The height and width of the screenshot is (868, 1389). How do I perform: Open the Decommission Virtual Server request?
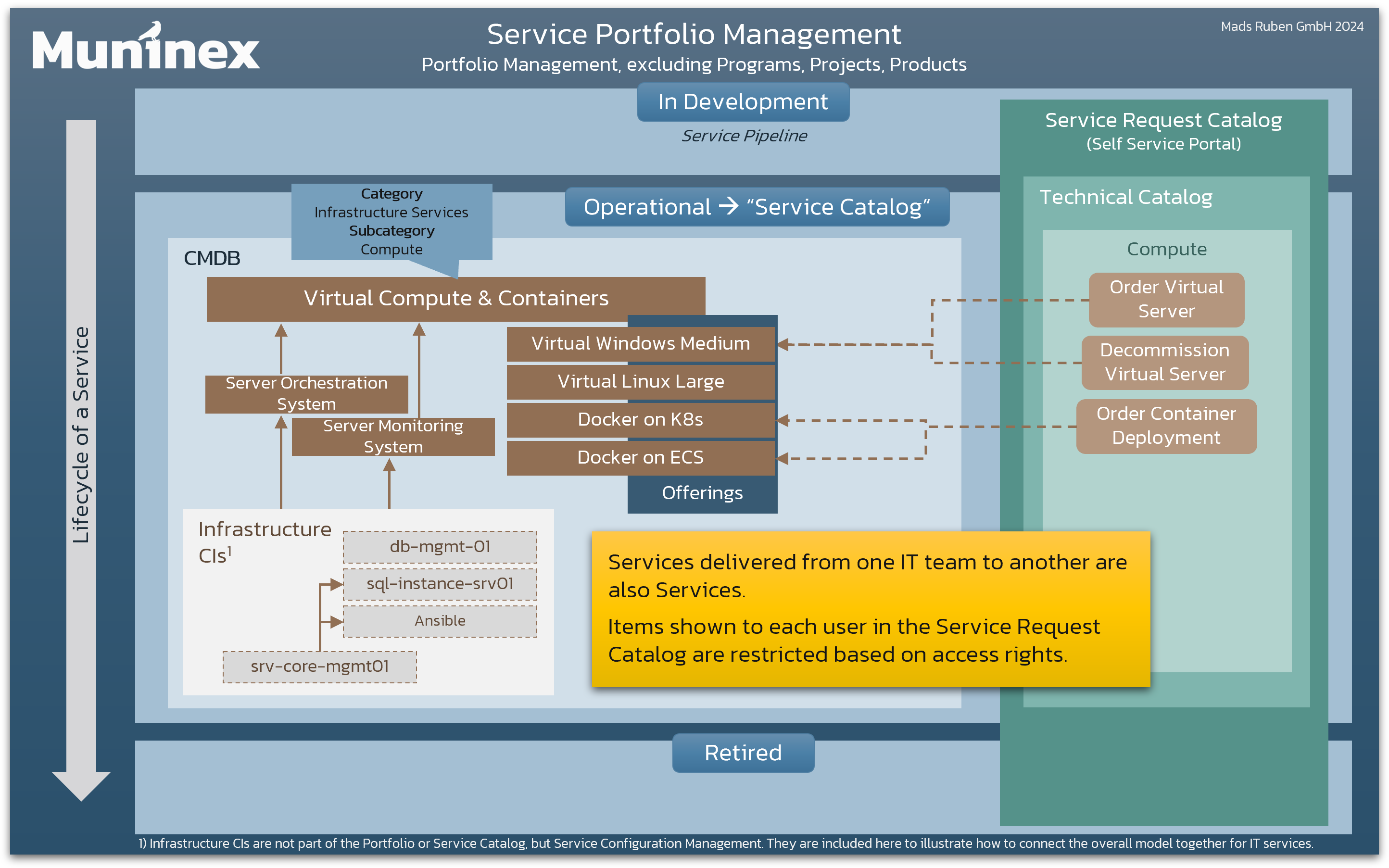click(1164, 362)
